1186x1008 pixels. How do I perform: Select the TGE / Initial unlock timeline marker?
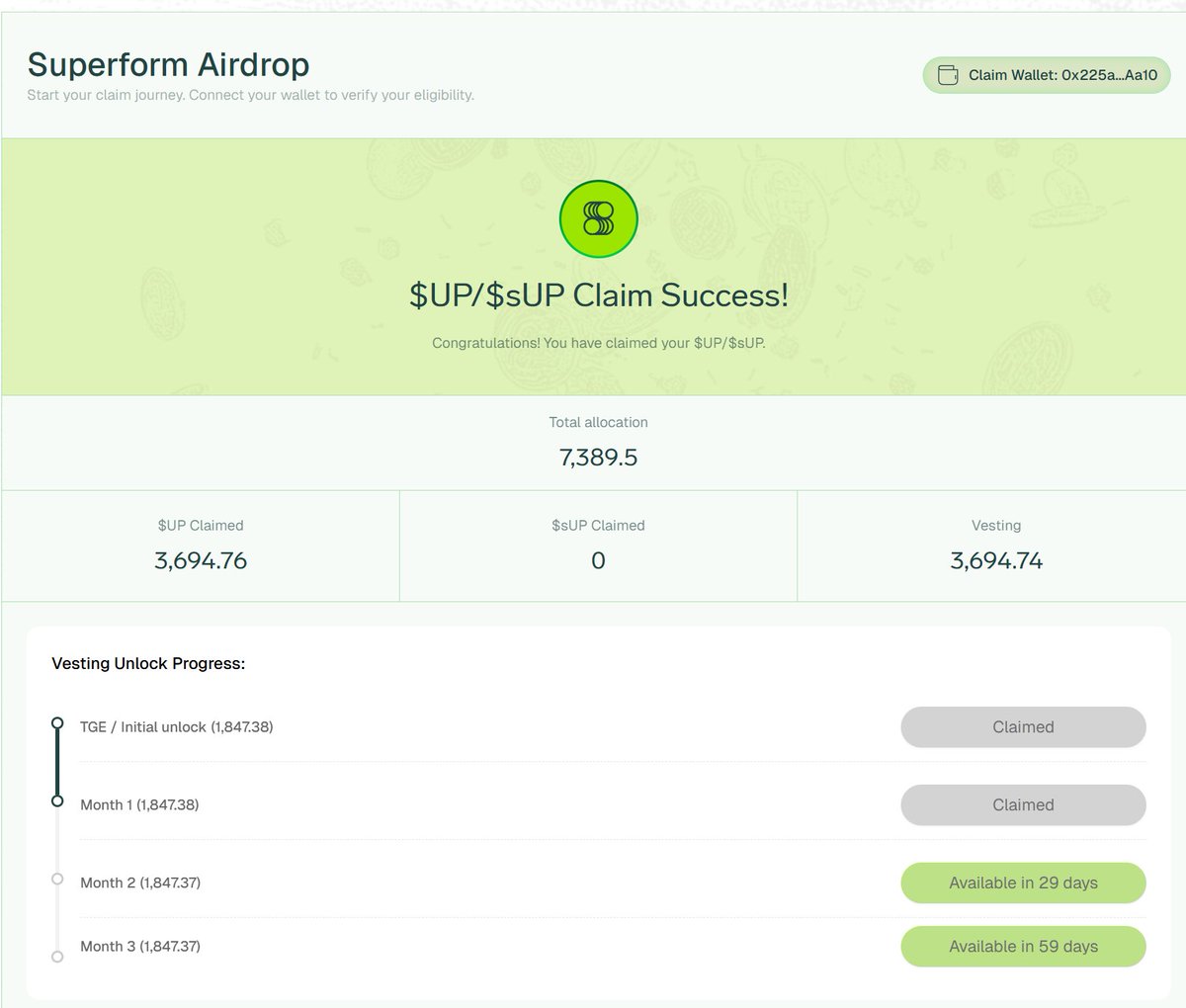57,723
